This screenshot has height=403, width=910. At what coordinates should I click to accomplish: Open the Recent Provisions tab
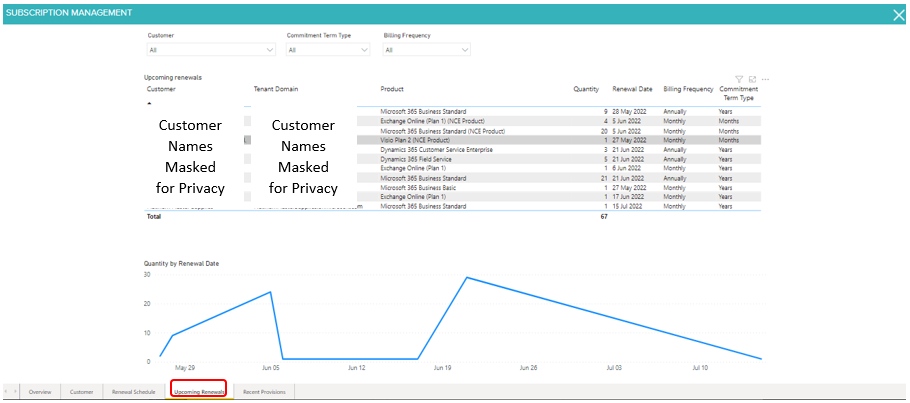pyautogui.click(x=265, y=392)
